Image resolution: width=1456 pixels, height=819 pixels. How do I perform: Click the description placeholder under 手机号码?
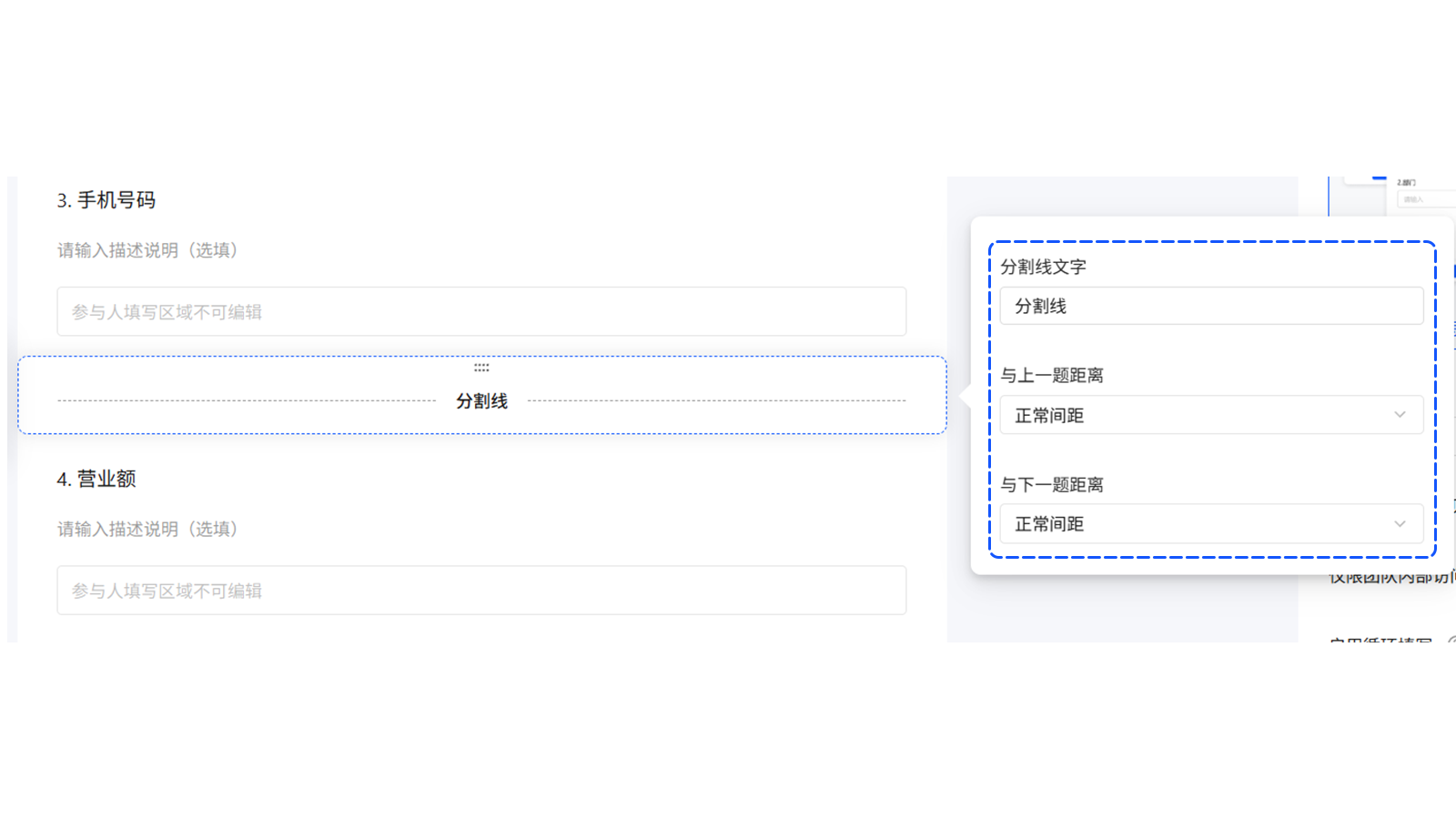point(147,250)
